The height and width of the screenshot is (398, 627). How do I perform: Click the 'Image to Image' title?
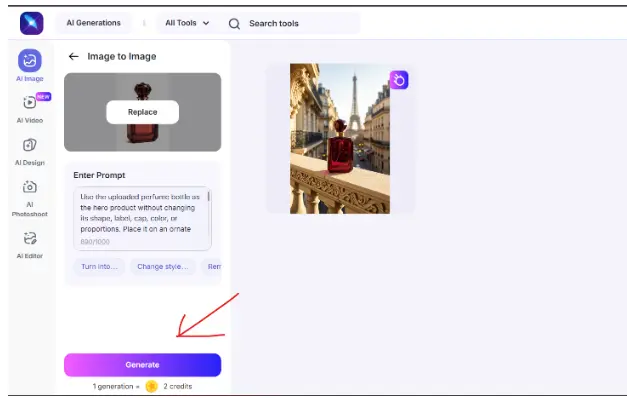pos(122,56)
